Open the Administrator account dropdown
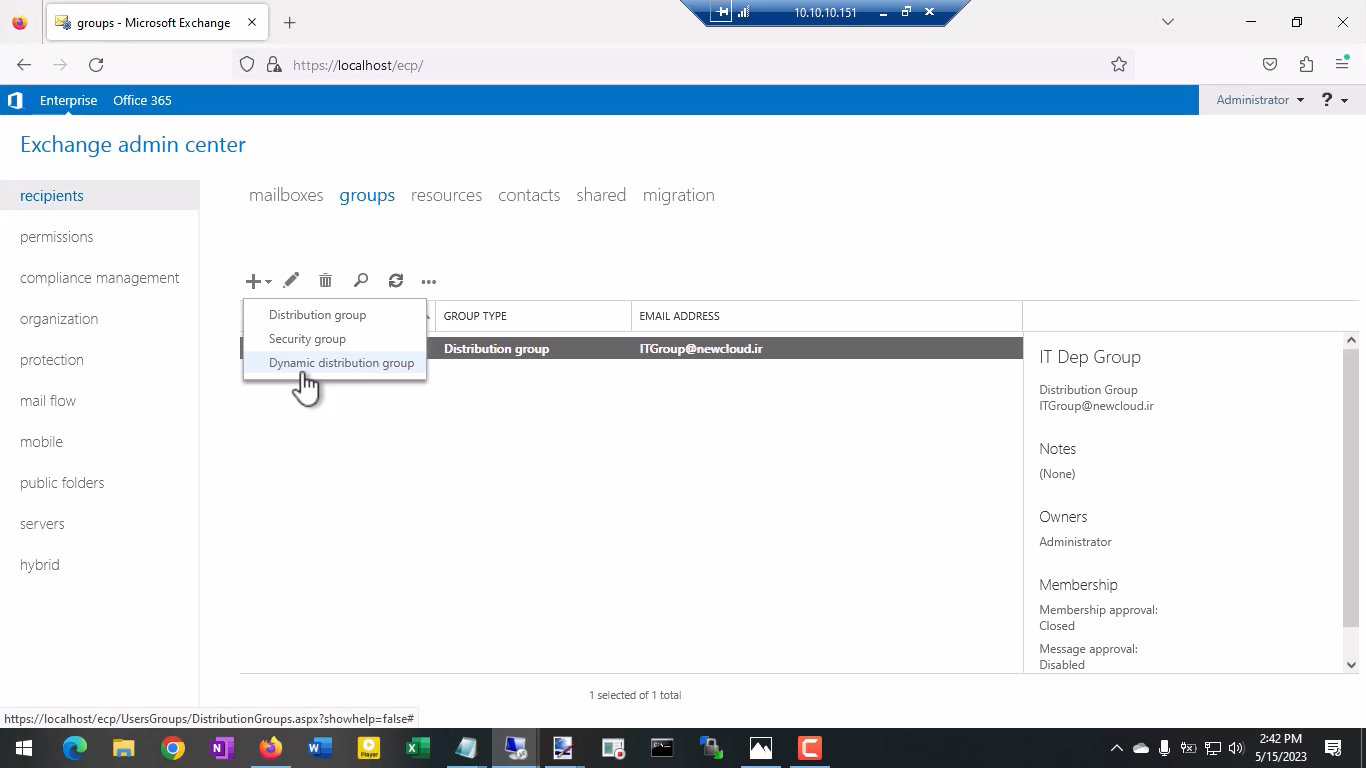 click(1260, 100)
